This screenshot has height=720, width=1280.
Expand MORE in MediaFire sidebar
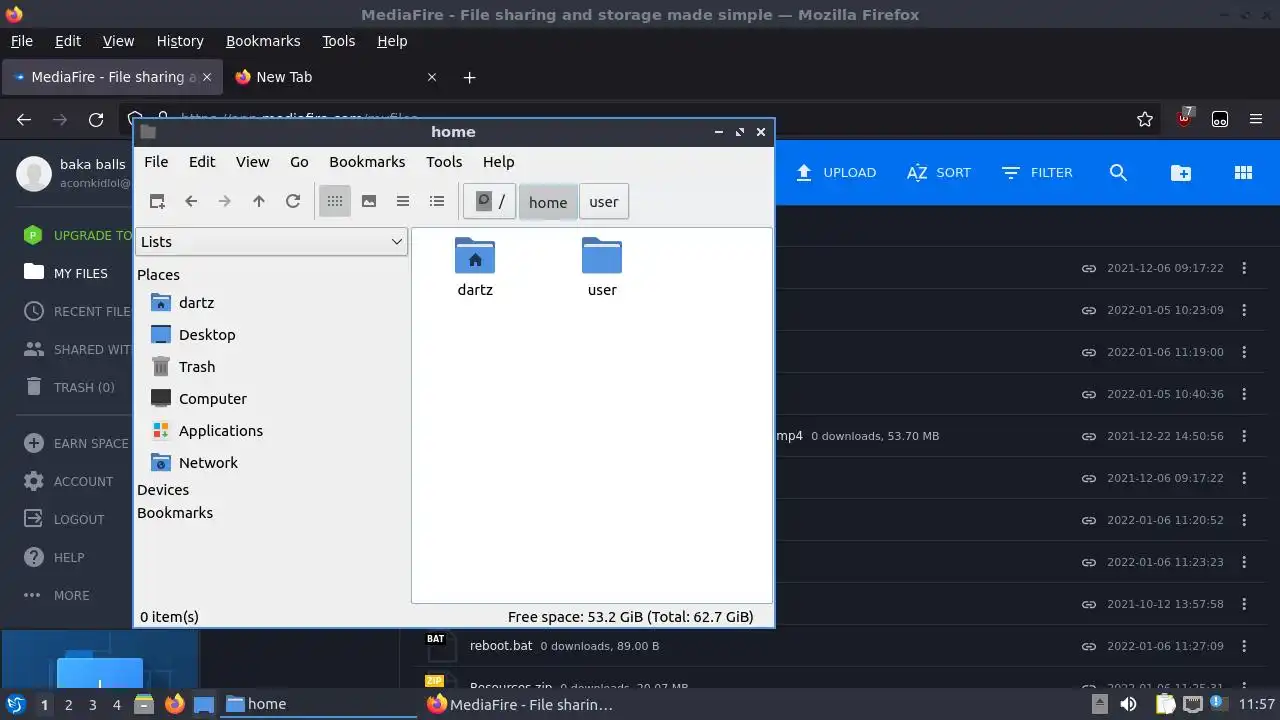point(57,595)
